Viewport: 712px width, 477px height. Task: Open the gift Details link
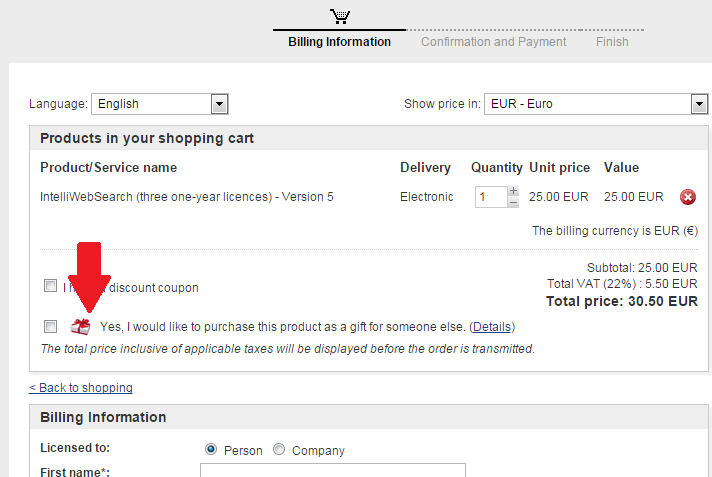click(492, 327)
